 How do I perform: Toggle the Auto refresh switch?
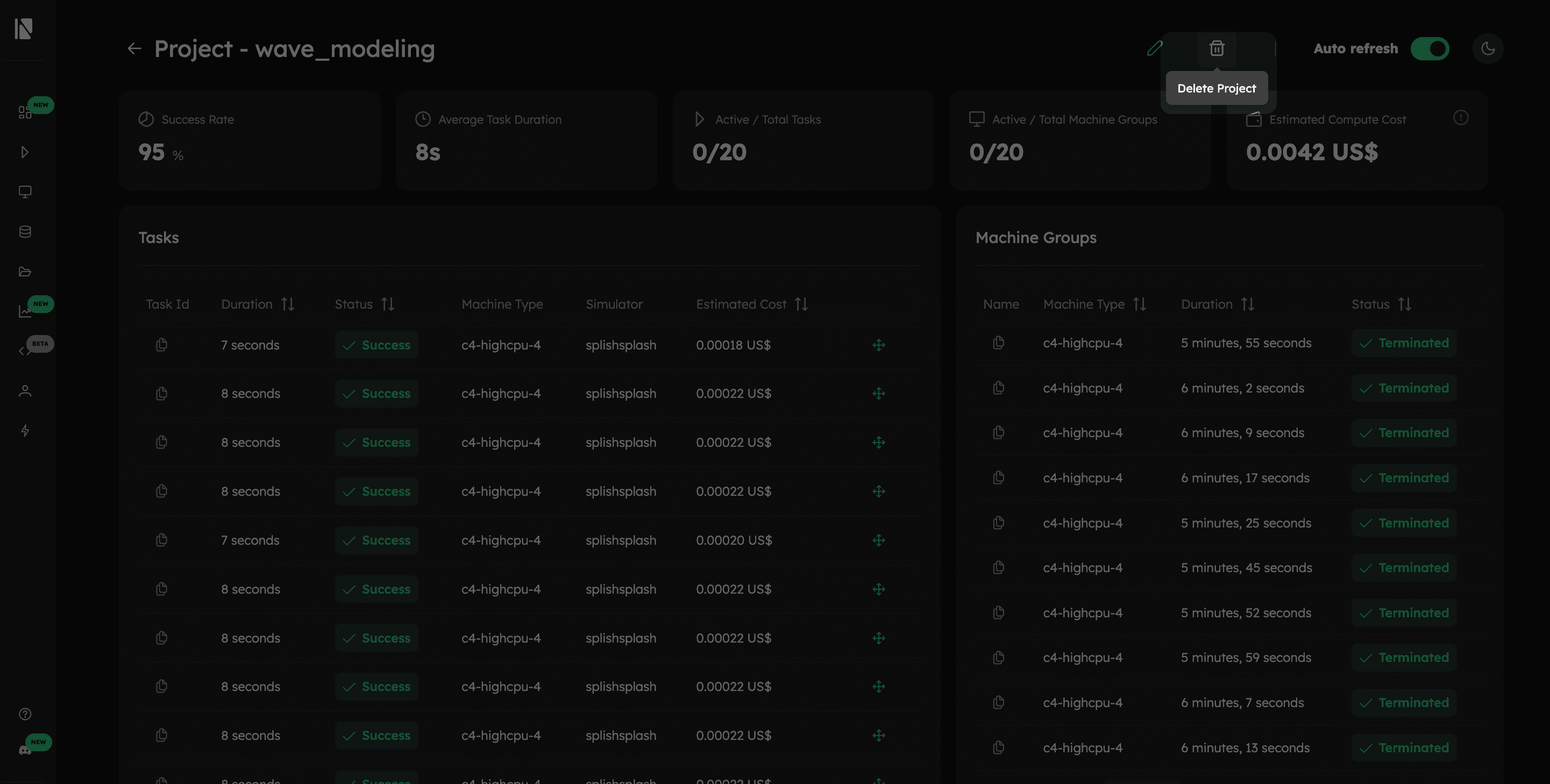1430,49
